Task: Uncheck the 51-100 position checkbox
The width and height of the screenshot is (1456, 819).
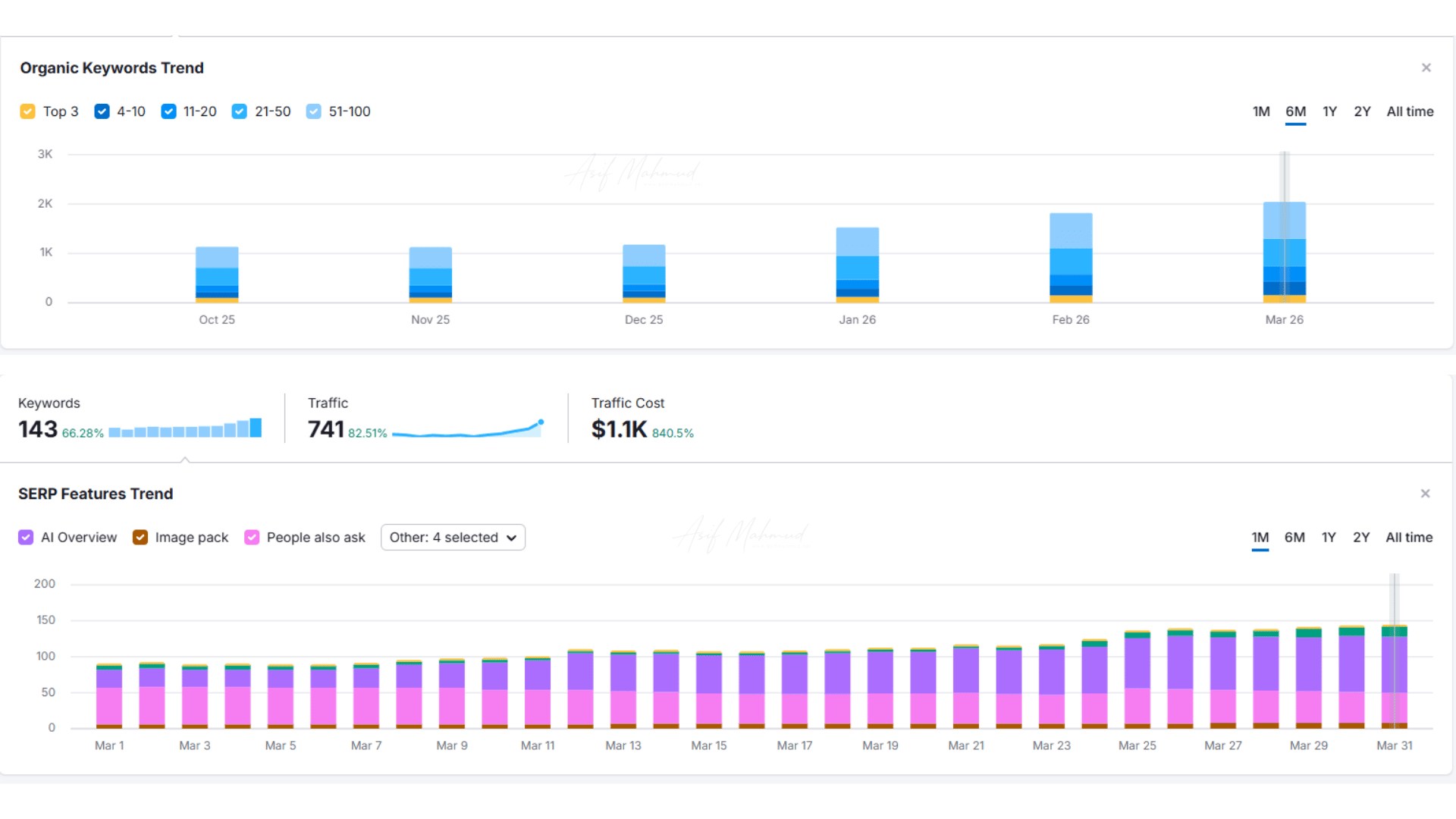Action: [314, 111]
